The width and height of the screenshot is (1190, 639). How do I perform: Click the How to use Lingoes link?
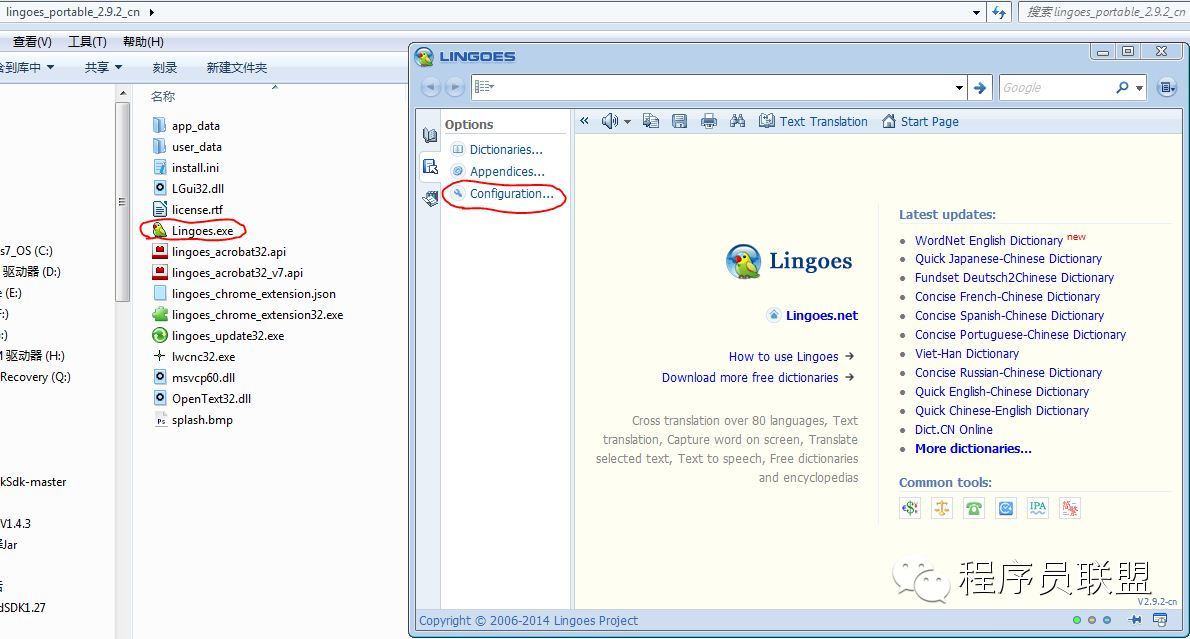[783, 357]
